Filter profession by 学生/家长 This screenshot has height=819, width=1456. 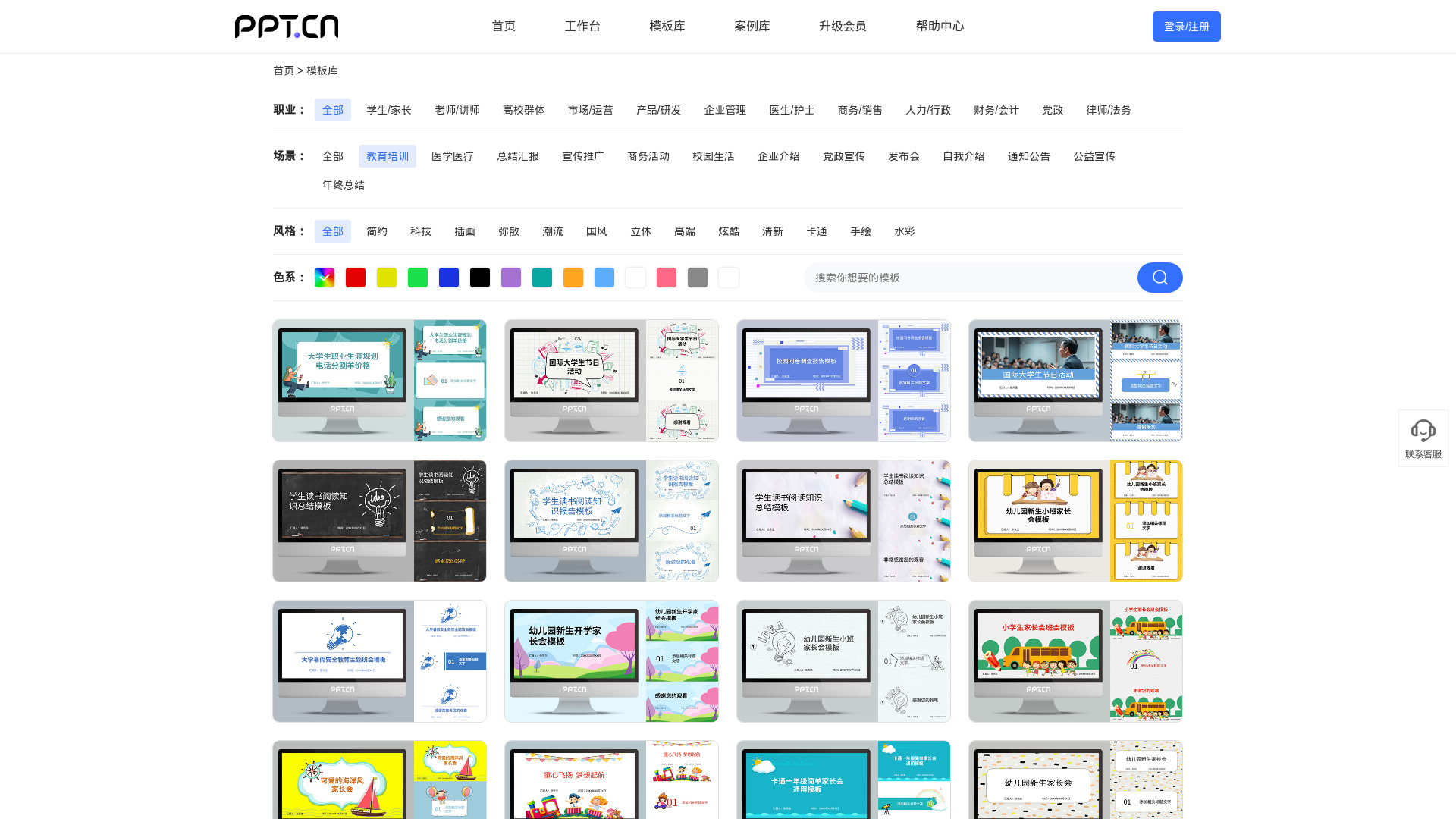click(x=389, y=110)
